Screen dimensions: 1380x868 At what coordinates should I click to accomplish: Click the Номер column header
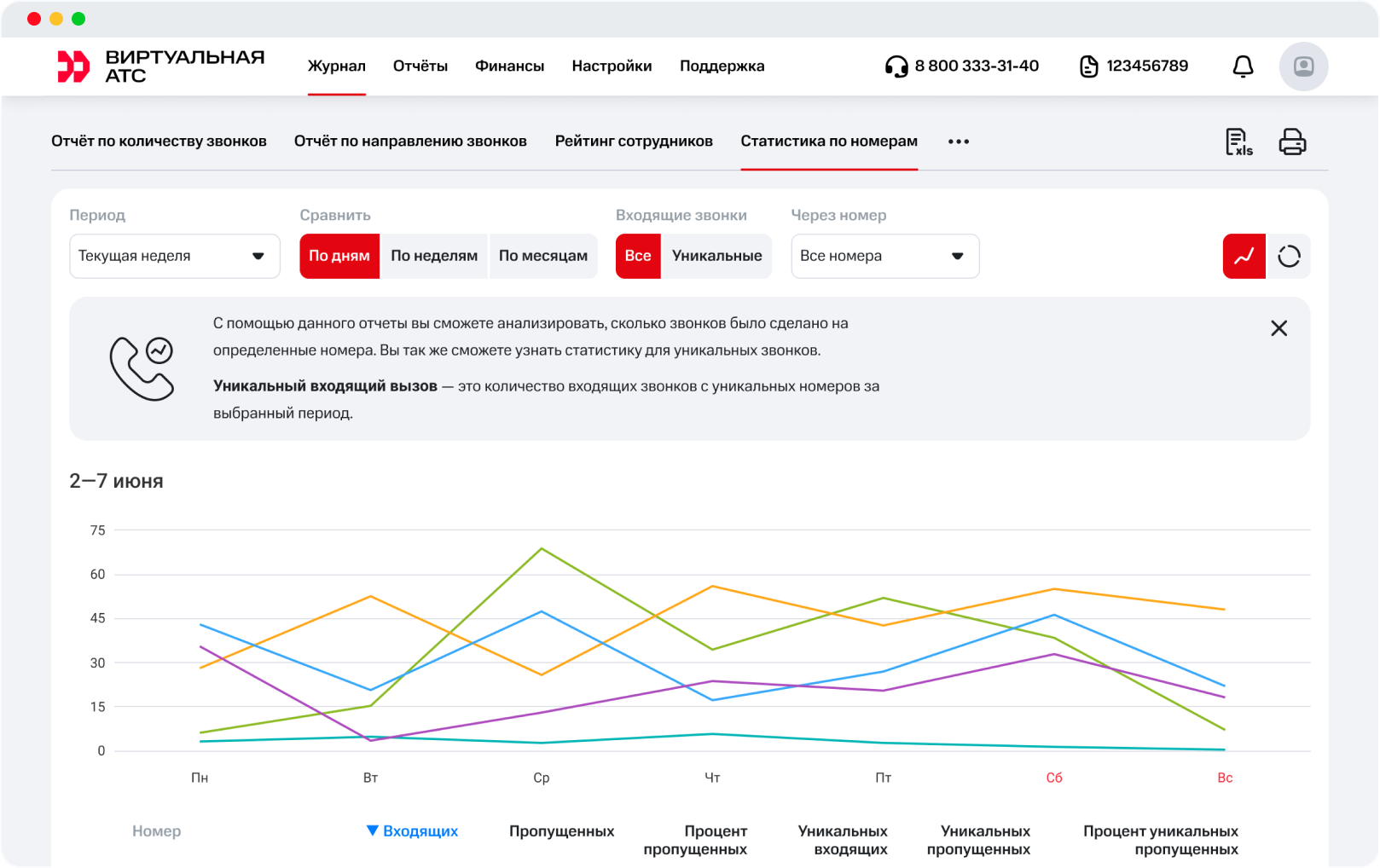pos(157,830)
